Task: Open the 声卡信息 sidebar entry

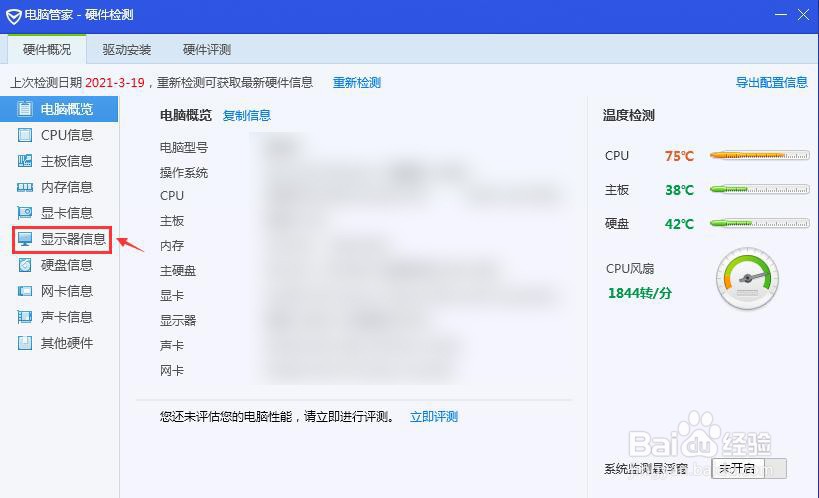Action: click(59, 317)
